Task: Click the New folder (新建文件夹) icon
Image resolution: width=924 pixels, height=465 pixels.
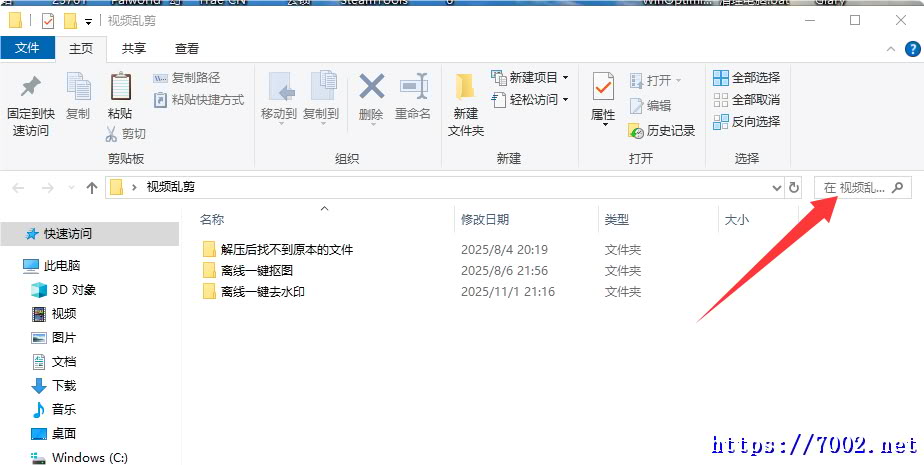Action: 466,87
